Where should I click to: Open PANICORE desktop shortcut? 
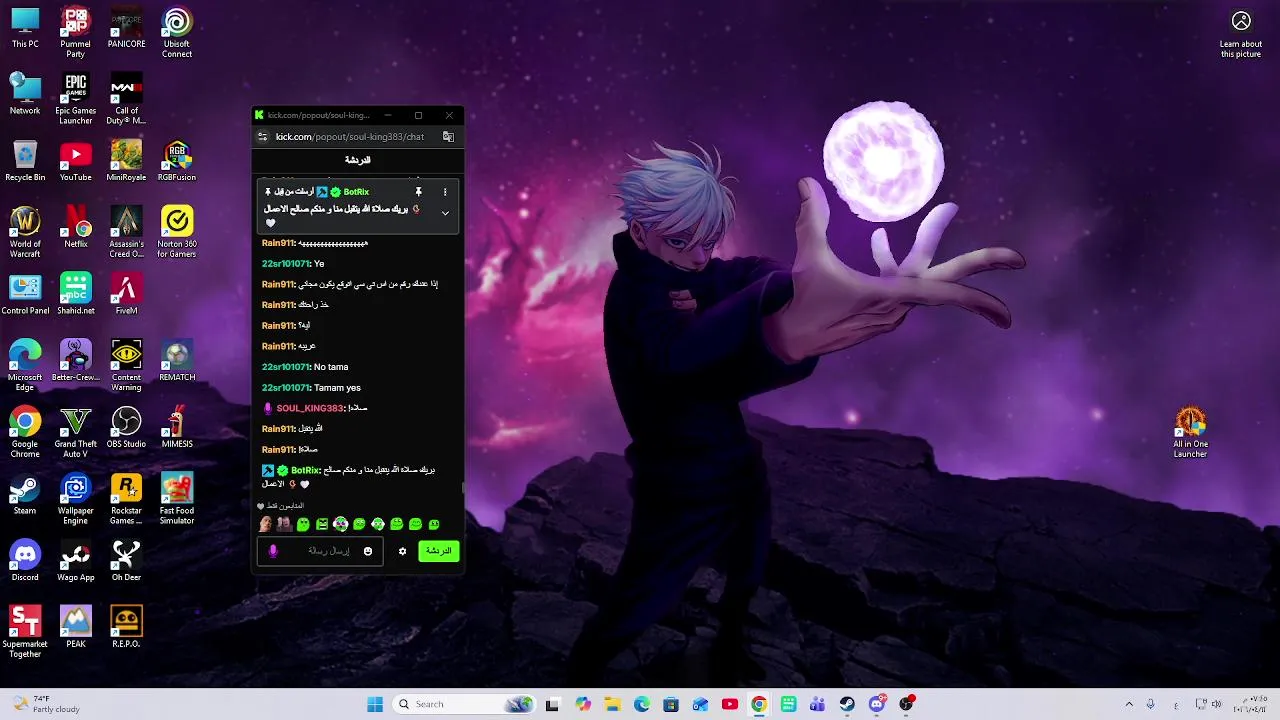pyautogui.click(x=126, y=28)
